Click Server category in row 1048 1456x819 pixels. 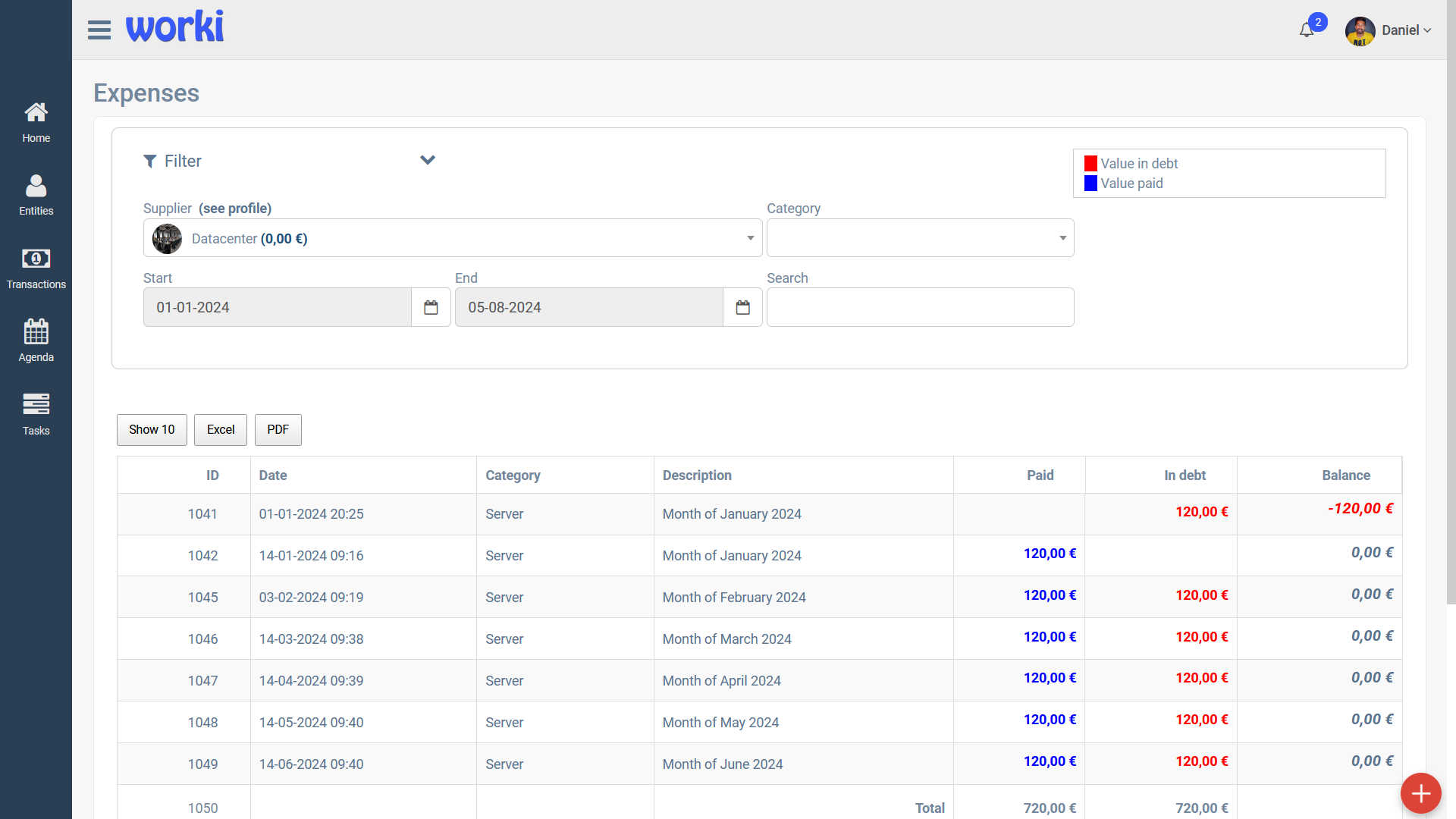[x=504, y=723]
